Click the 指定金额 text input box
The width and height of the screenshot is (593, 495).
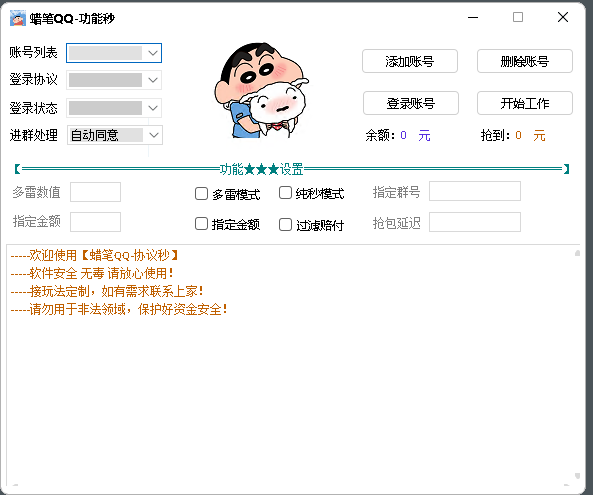coord(96,222)
